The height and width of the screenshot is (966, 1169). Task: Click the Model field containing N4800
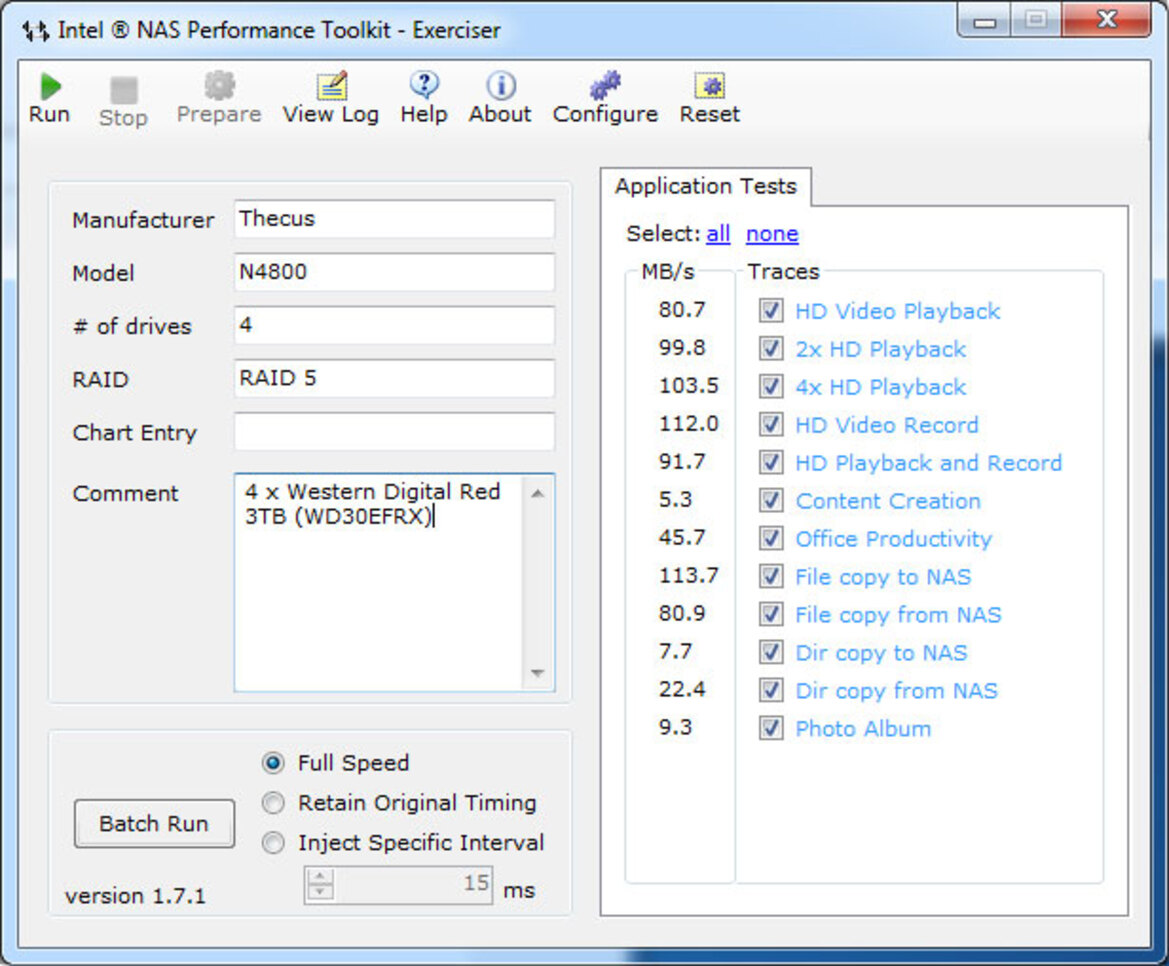[394, 272]
